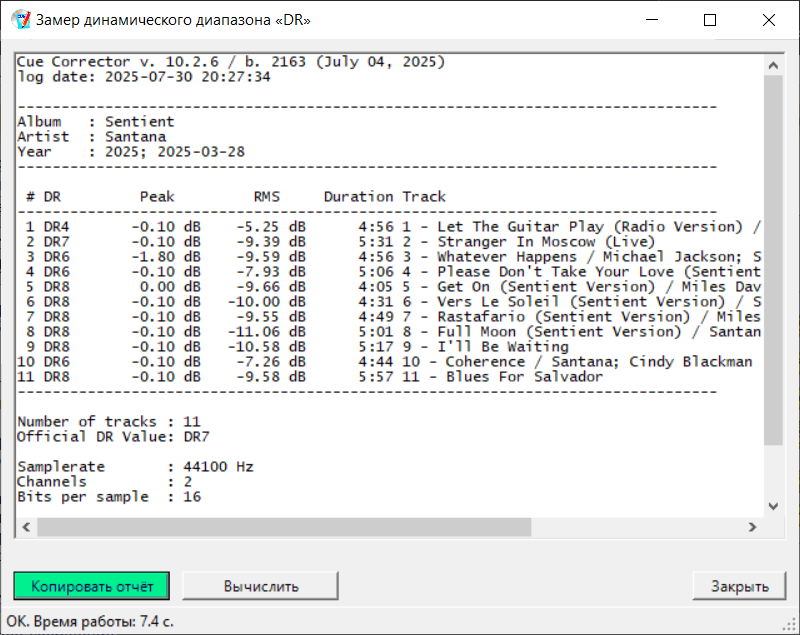Click the 'DR4' value in track 1 row
Image resolution: width=800 pixels, height=635 pixels.
[56, 226]
